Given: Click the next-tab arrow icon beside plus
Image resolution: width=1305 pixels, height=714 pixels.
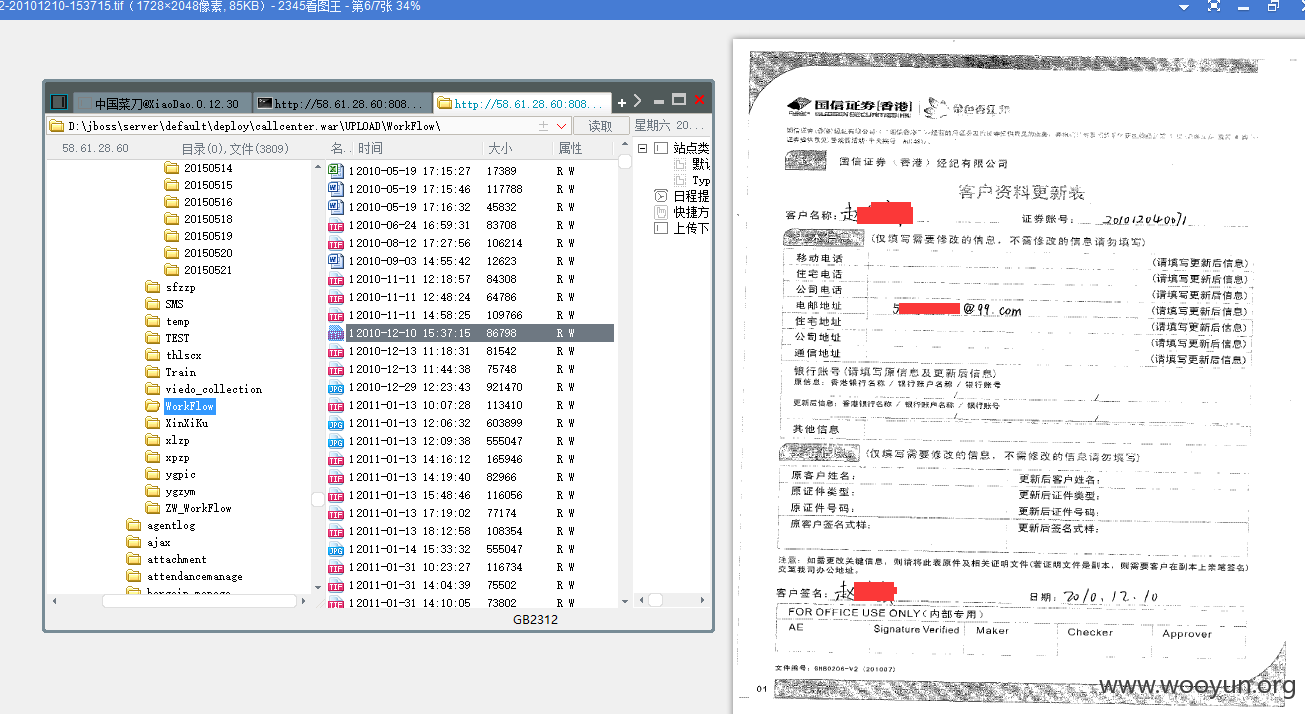Looking at the screenshot, I should click(x=638, y=101).
